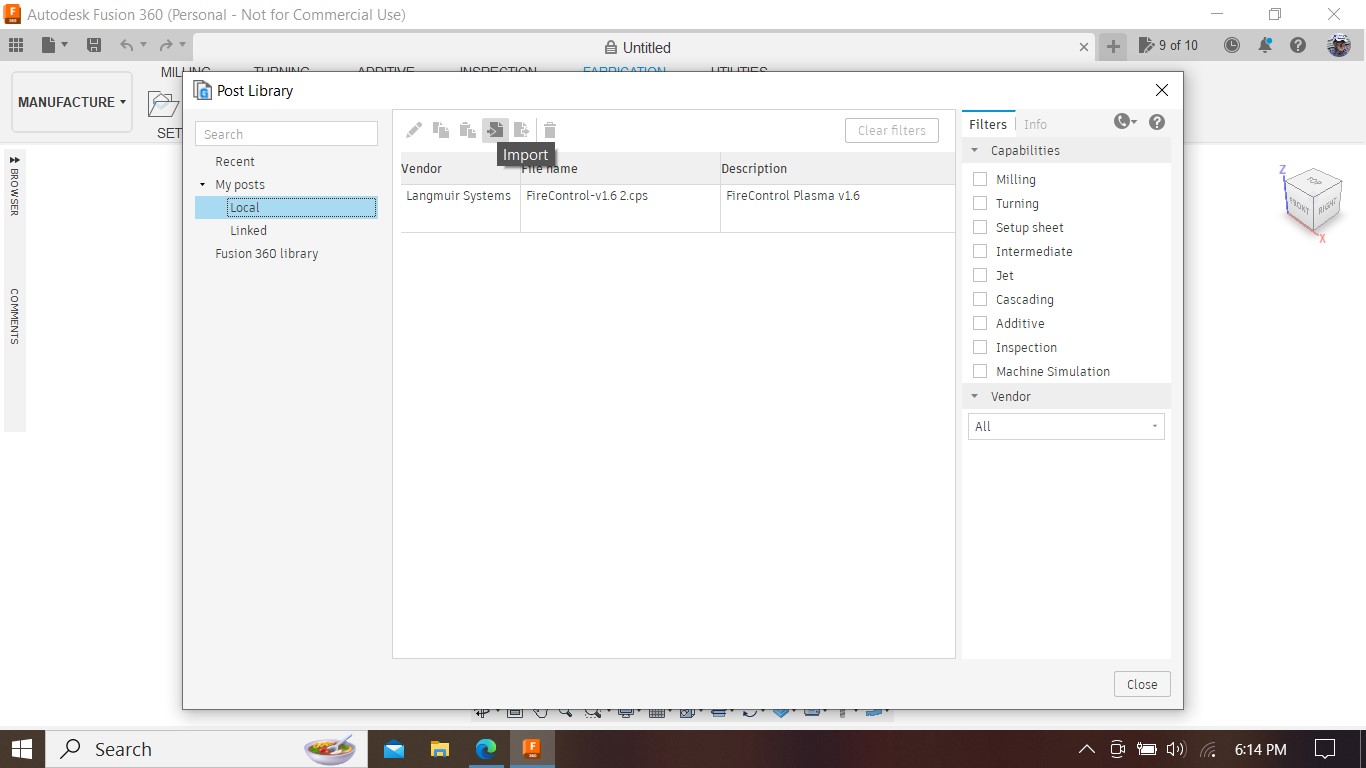Open the Undo history dropdown arrow
The width and height of the screenshot is (1366, 768).
click(143, 45)
